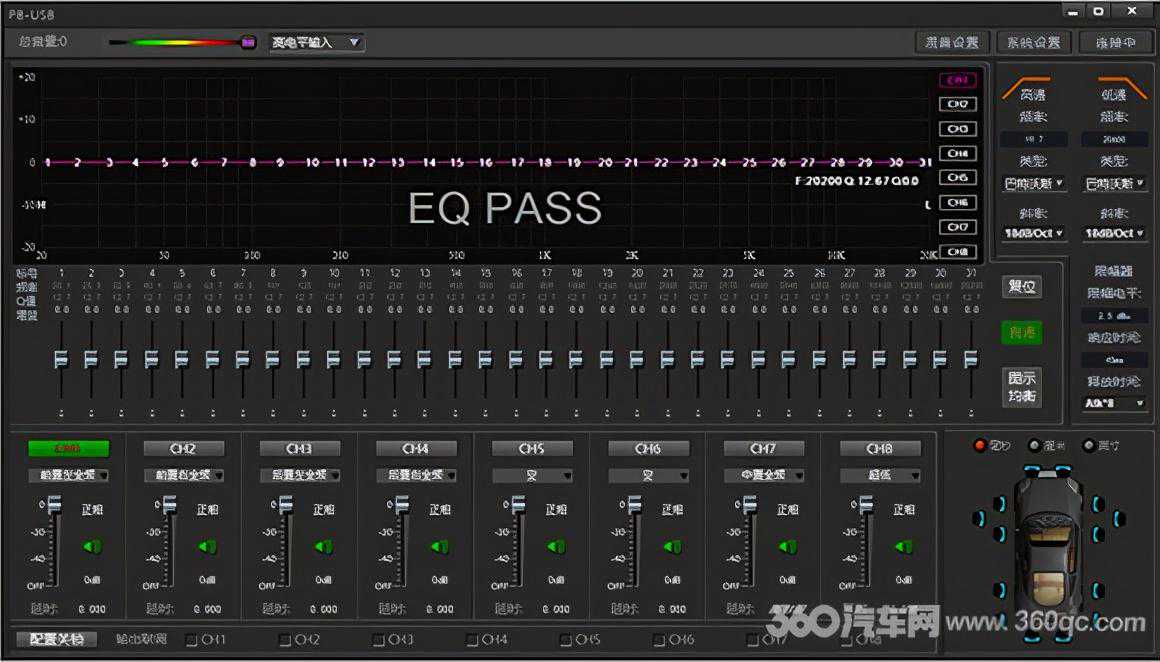Viewport: 1160px width, 662px height.
Task: Click the CH1 green speaker mute icon
Action: pos(92,546)
